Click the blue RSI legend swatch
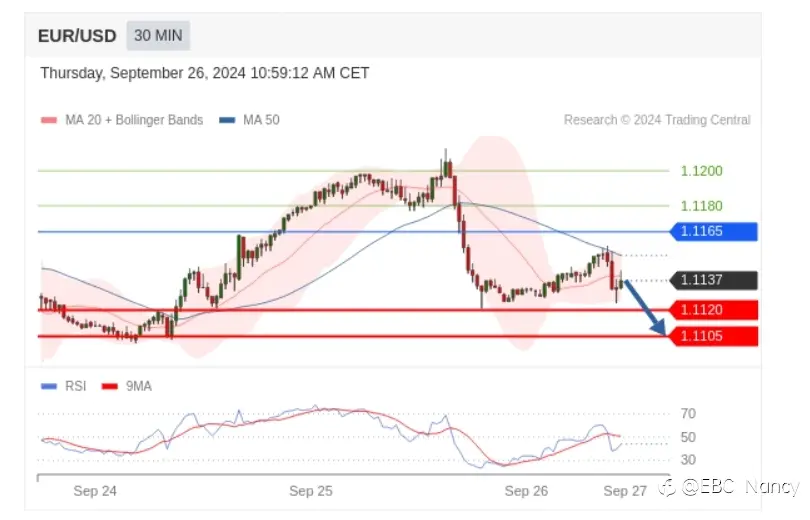 [x=49, y=386]
